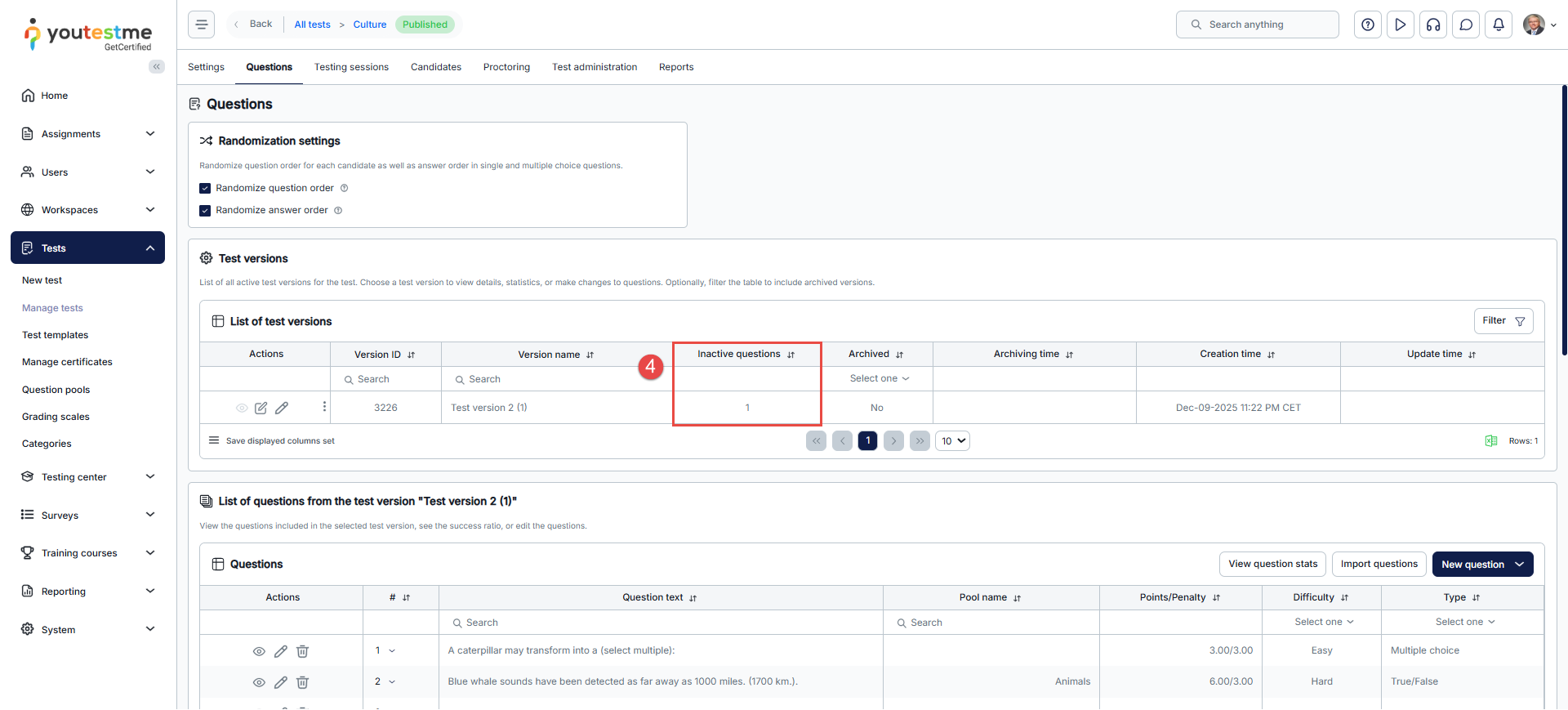The height and width of the screenshot is (710, 1568).
Task: Open the rows-per-page dropdown showing 10
Action: click(x=952, y=441)
